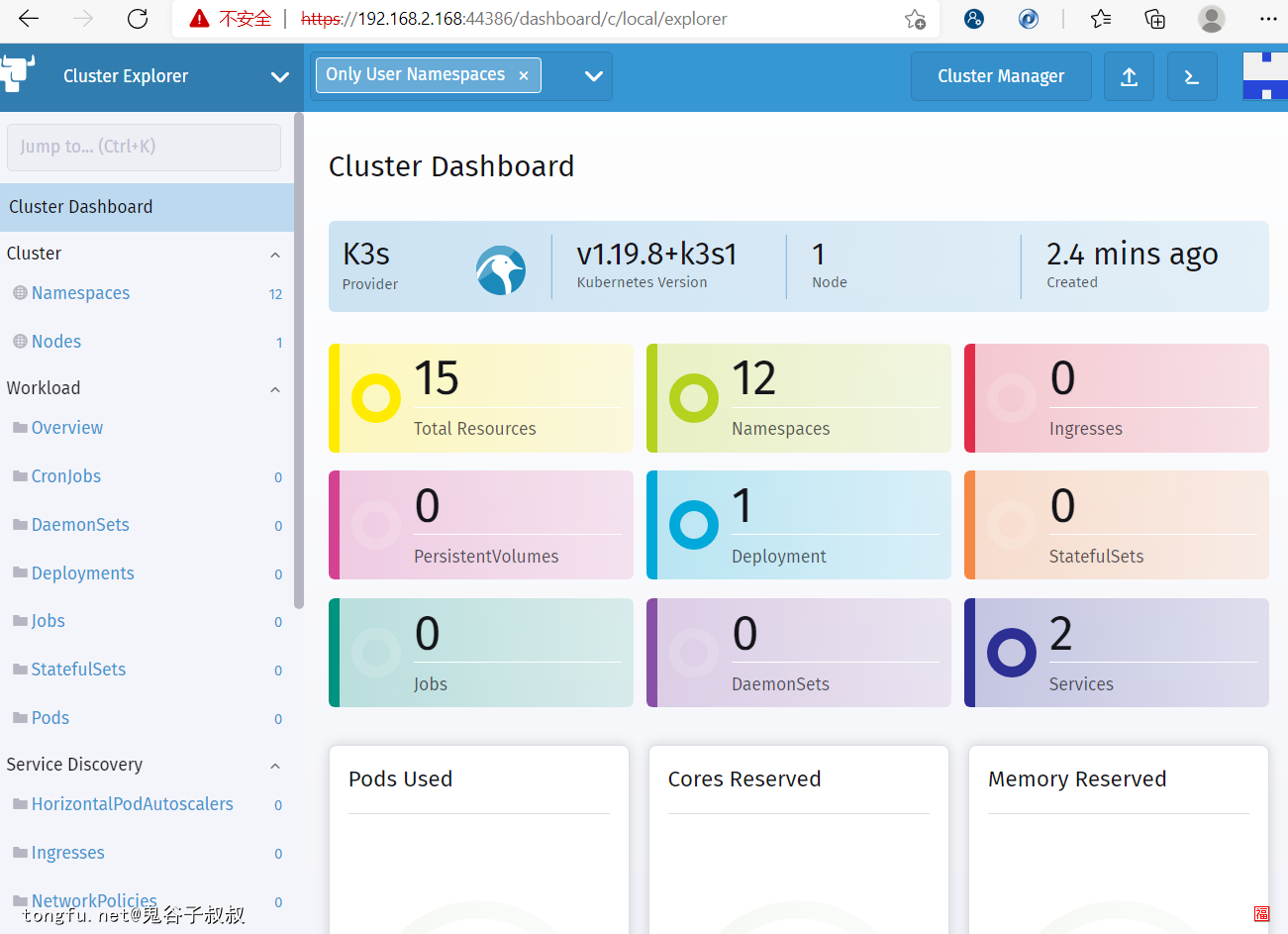The height and width of the screenshot is (934, 1288).
Task: Click the Memory Reserved gauge panel
Action: click(1119, 840)
